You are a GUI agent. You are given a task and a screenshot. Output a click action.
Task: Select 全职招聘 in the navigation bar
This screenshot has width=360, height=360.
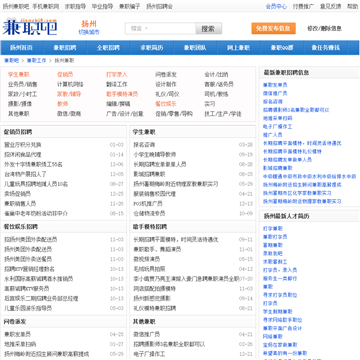click(108, 48)
